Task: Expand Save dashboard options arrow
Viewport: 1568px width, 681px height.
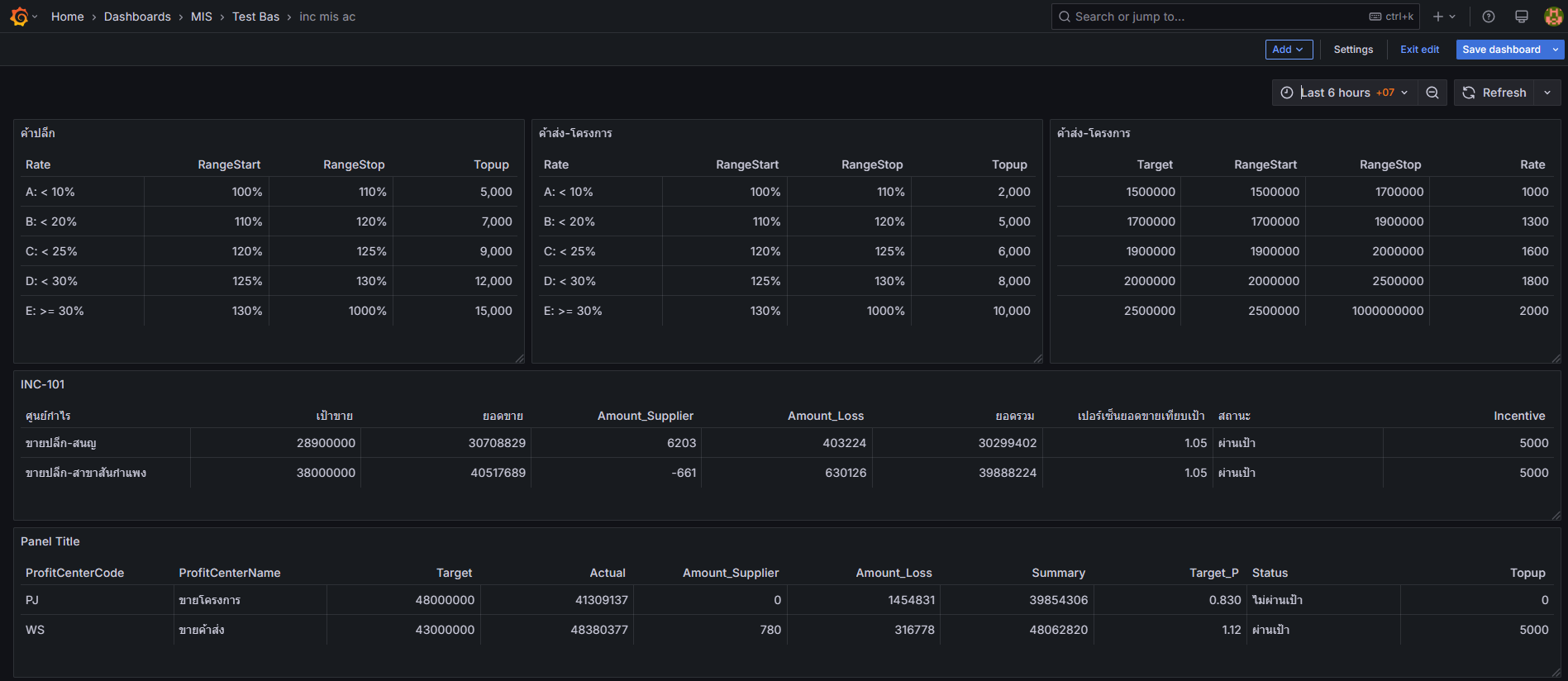Action: pos(1556,50)
